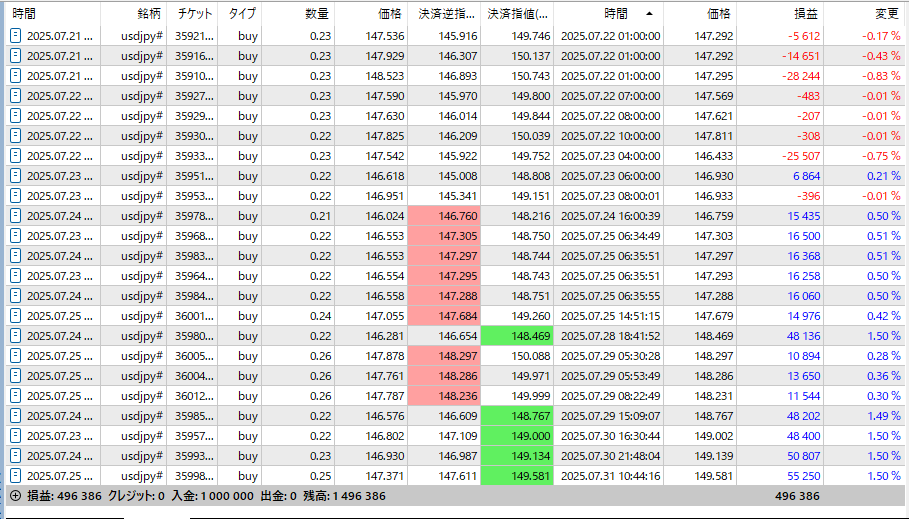Select the green take-profit cell 148.767

(517, 416)
